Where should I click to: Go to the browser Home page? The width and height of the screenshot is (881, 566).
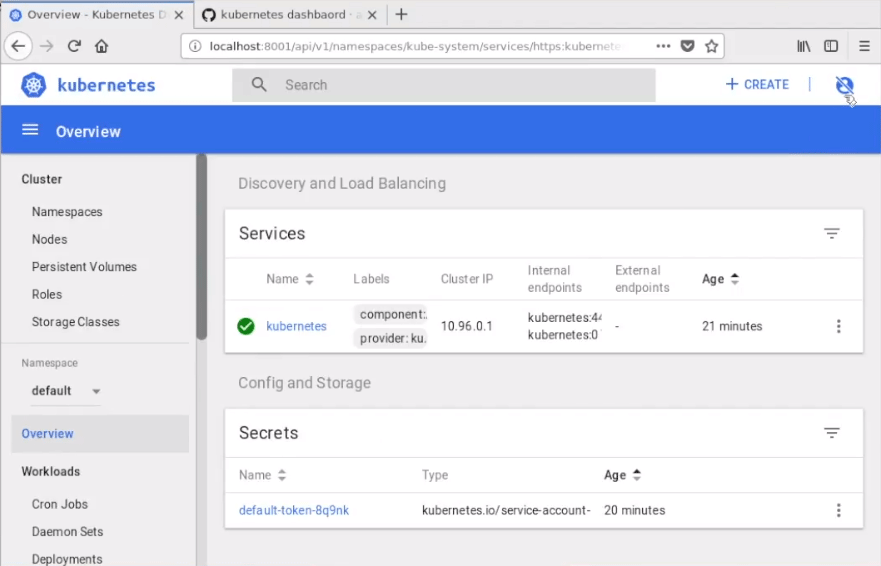click(x=101, y=46)
